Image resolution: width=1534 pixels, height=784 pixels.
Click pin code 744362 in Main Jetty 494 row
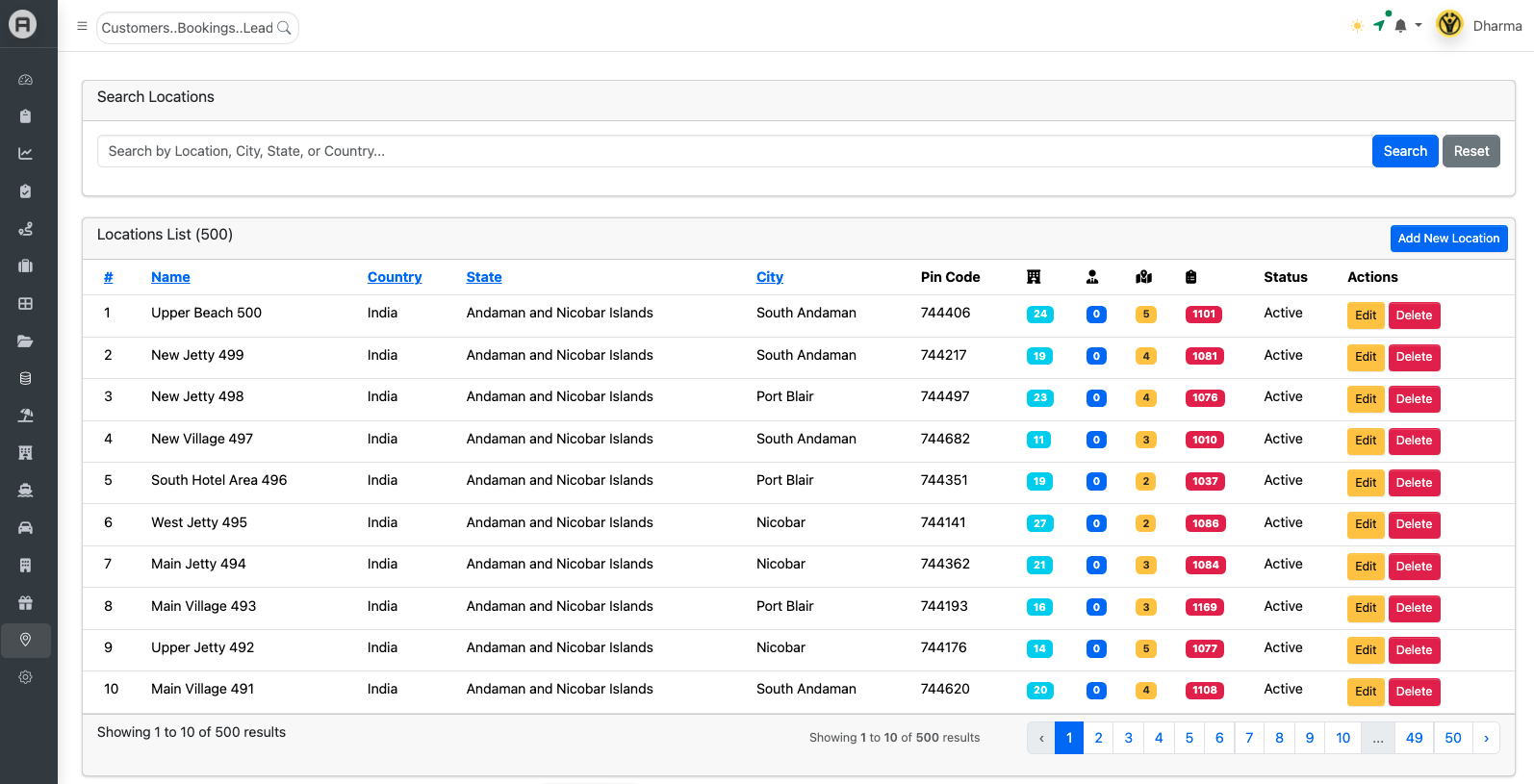coord(945,564)
